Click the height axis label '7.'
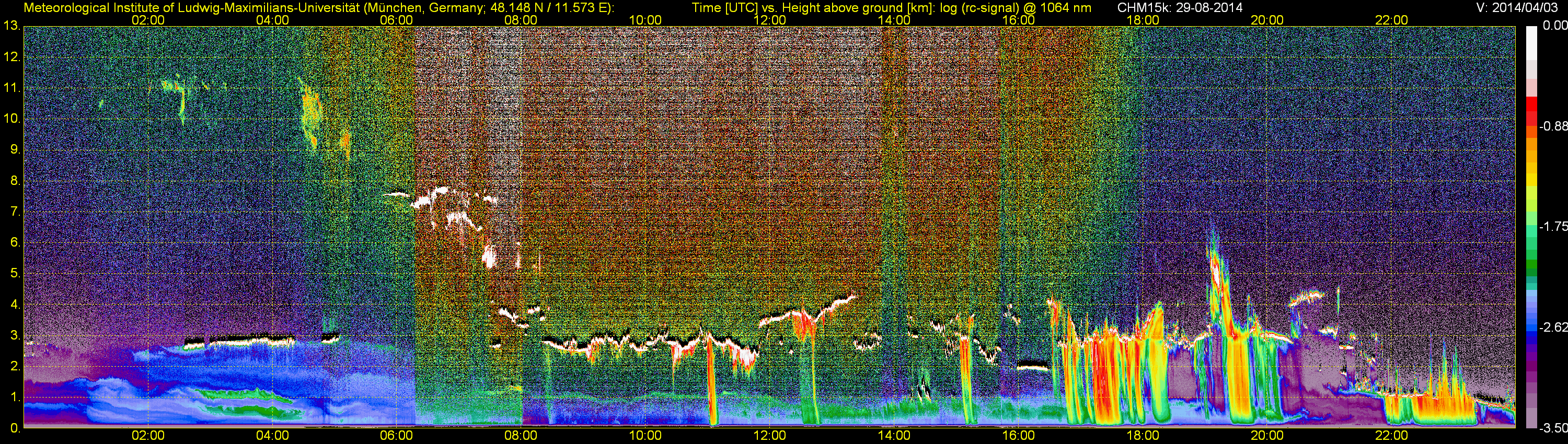This screenshot has height=444, width=1568. pos(15,212)
